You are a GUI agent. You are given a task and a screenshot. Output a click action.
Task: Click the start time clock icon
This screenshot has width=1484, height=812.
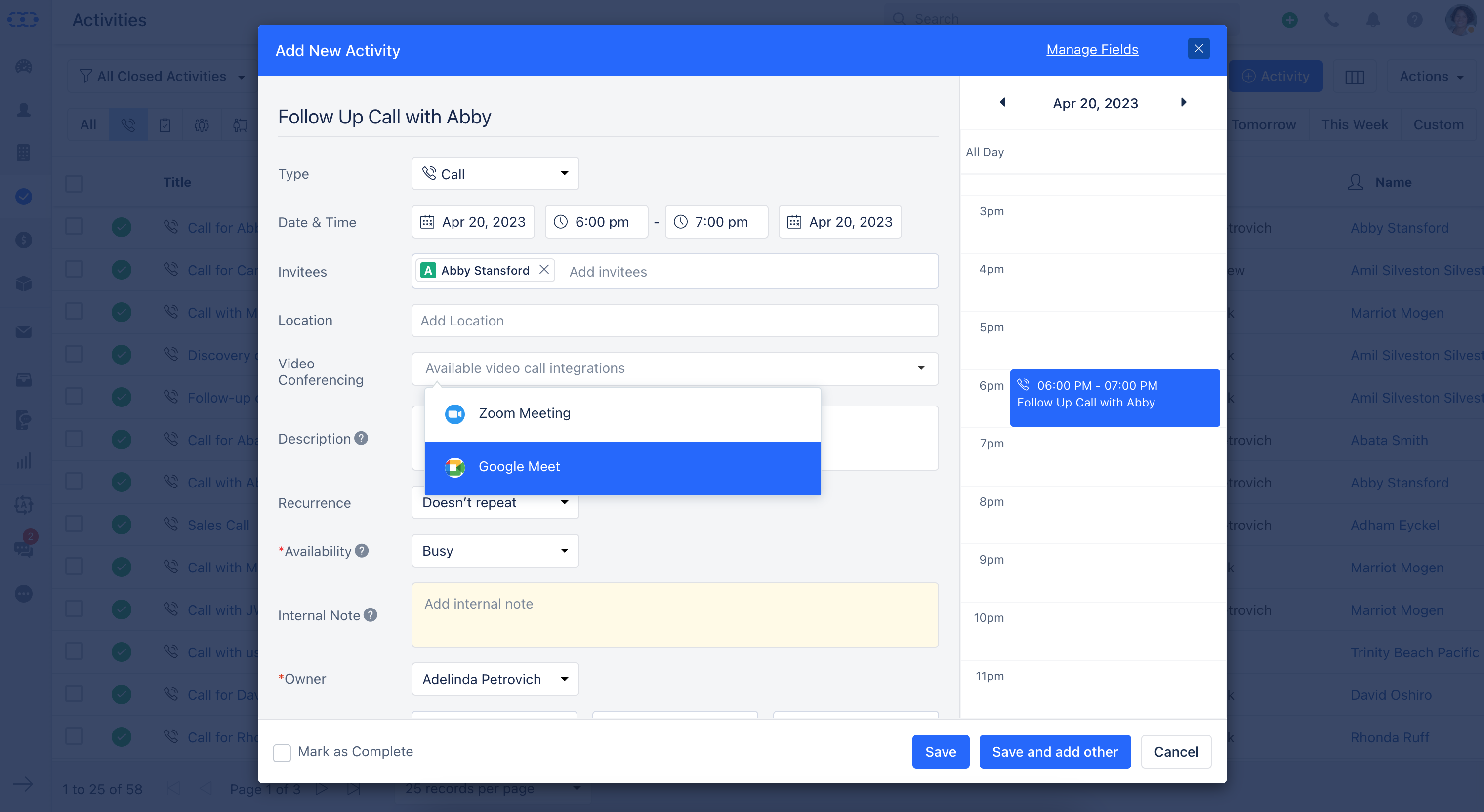coord(561,222)
